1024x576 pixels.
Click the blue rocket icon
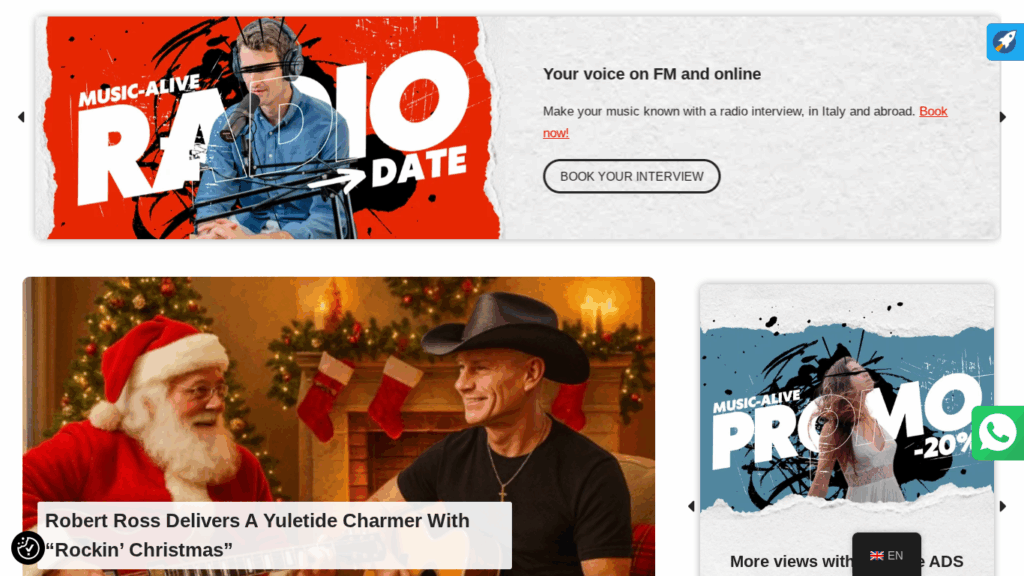pos(1005,42)
